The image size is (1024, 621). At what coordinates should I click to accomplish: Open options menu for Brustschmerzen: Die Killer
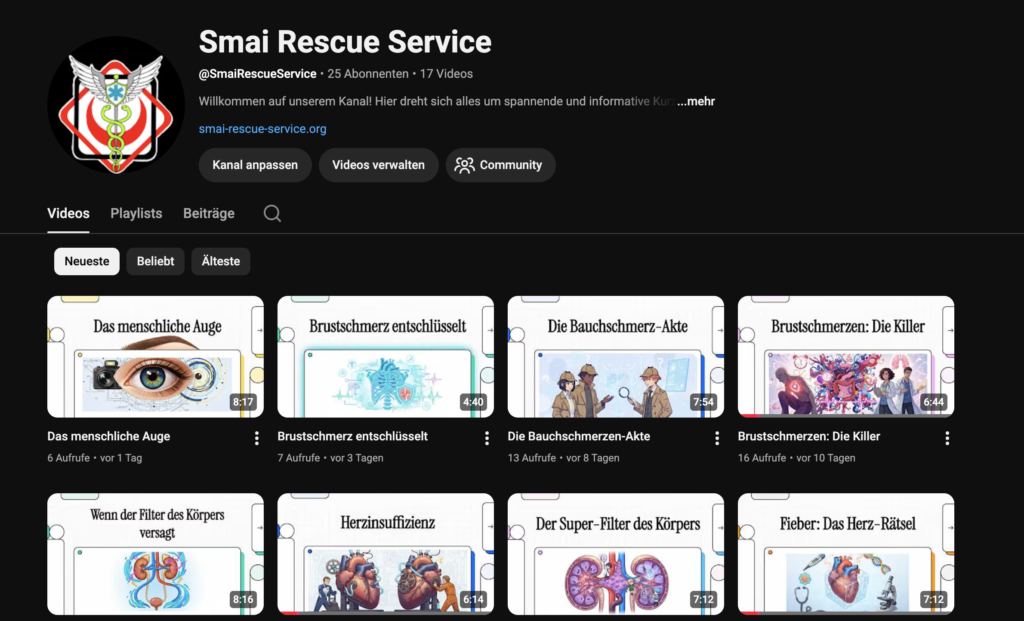tap(947, 438)
